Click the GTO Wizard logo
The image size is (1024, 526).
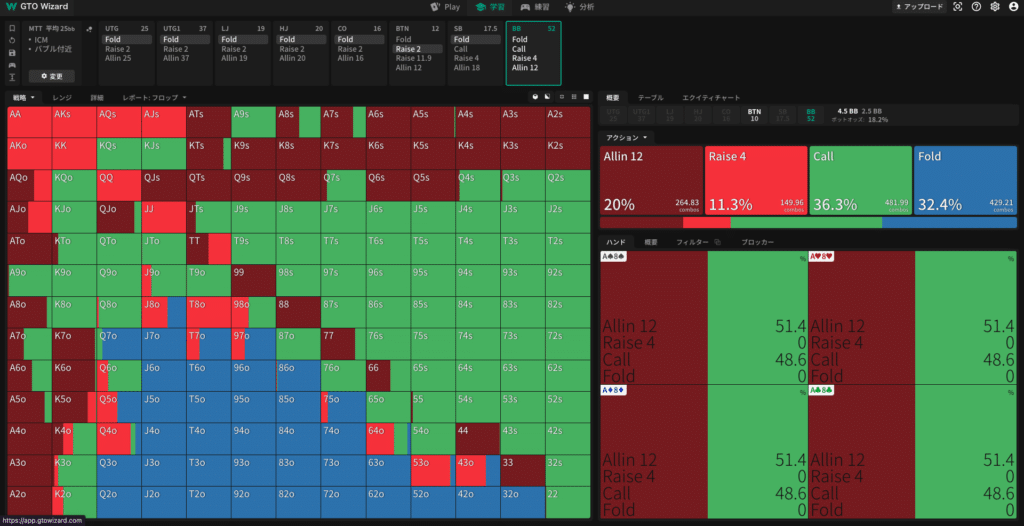(36, 7)
